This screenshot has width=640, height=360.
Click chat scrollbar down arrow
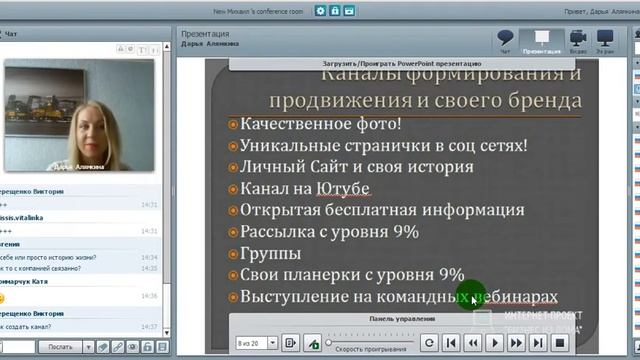(x=167, y=333)
